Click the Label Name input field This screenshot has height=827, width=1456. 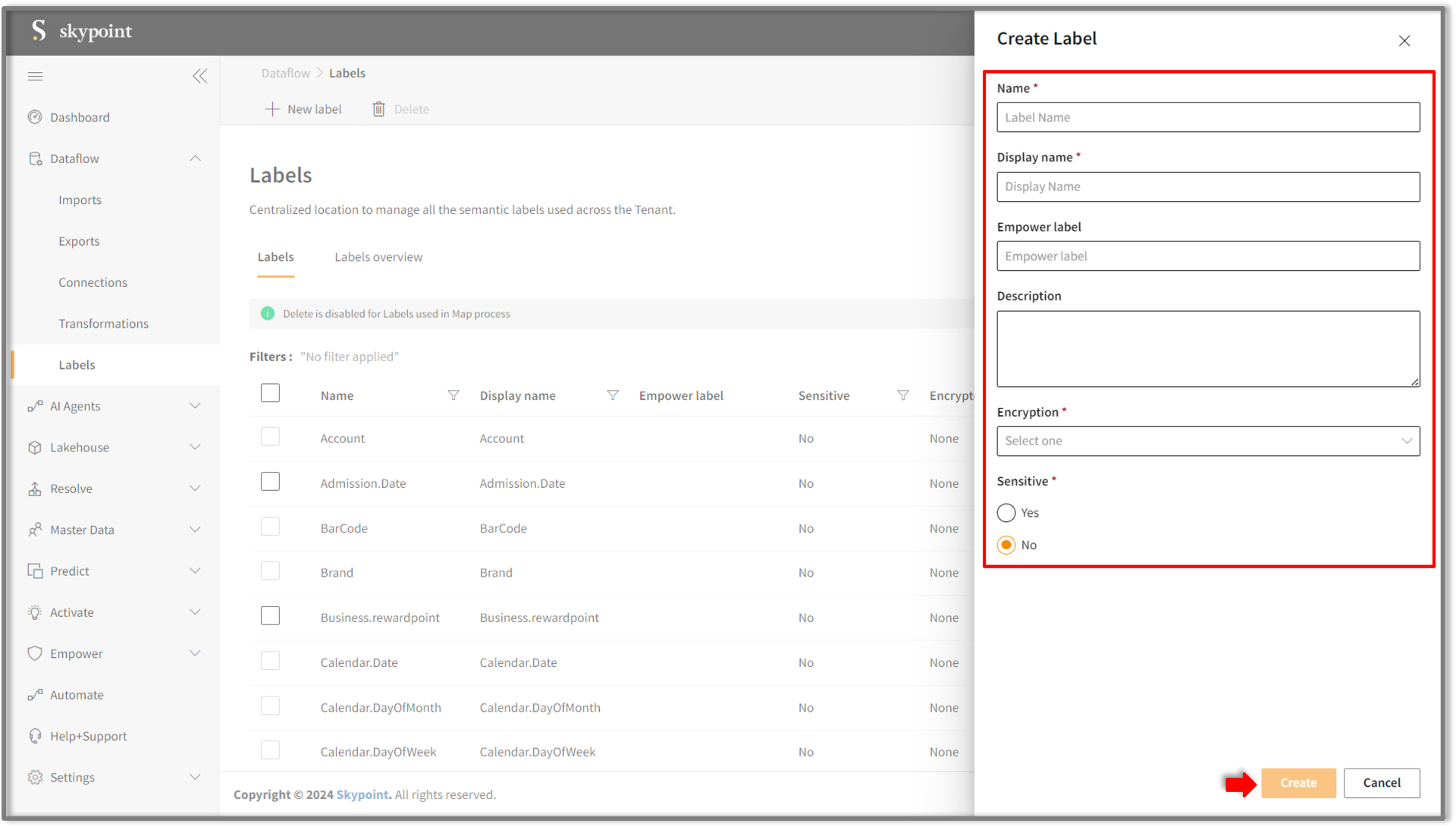(1208, 117)
